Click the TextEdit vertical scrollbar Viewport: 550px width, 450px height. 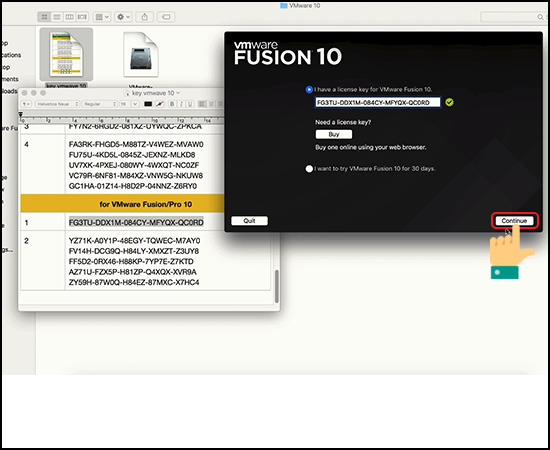tap(277, 286)
